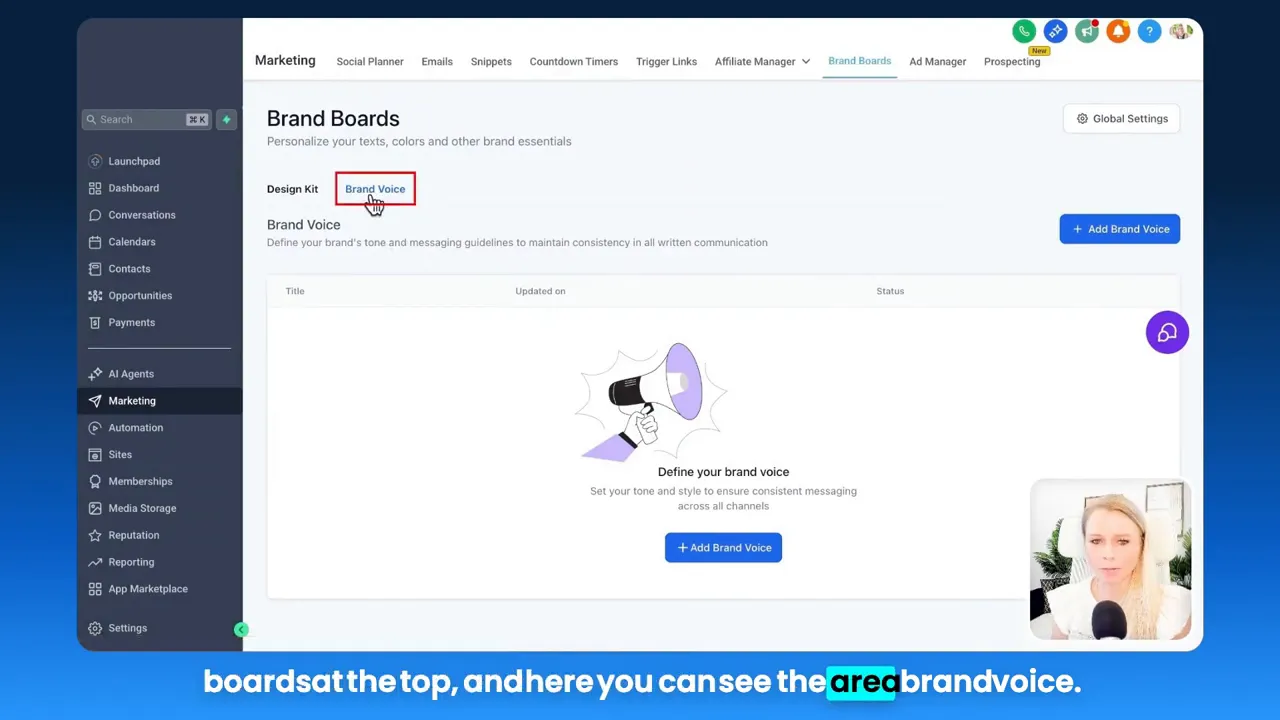Click the Global Settings button
This screenshot has height=720, width=1280.
click(x=1122, y=118)
